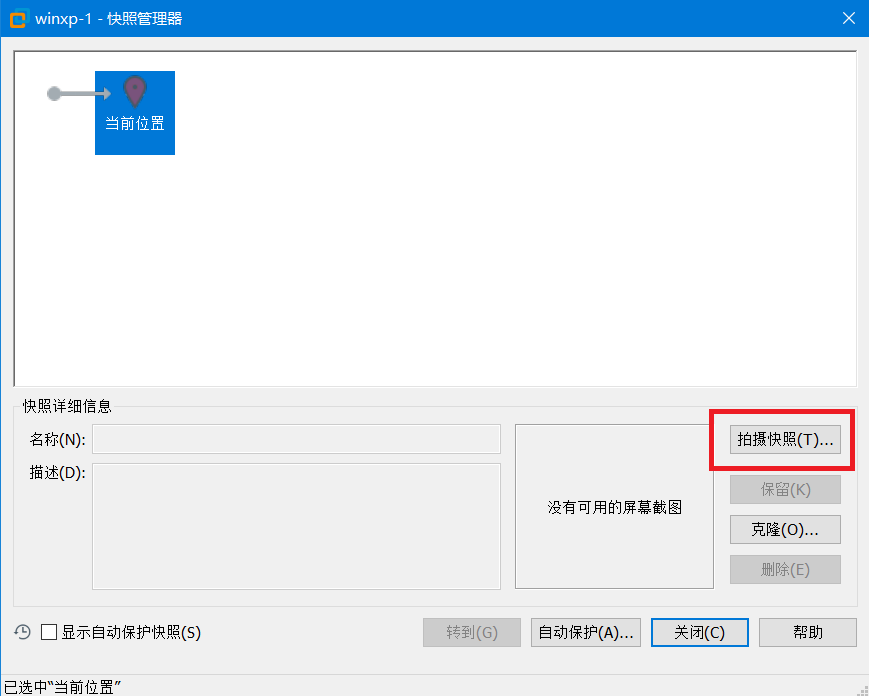The image size is (869, 696).
Task: Select the blue 当前位置 thumbnail tile
Action: pyautogui.click(x=134, y=112)
